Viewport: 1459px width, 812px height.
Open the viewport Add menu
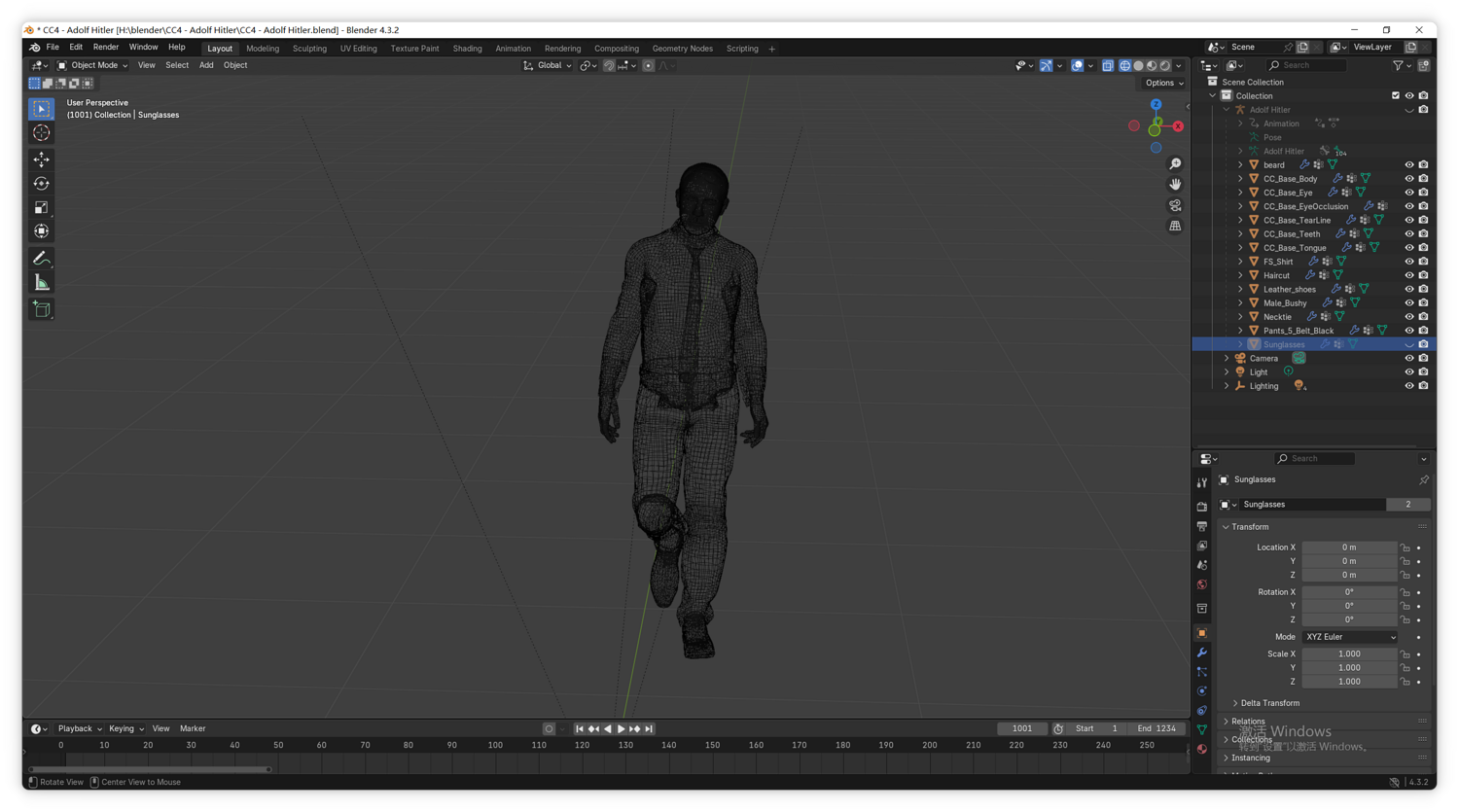(x=206, y=66)
